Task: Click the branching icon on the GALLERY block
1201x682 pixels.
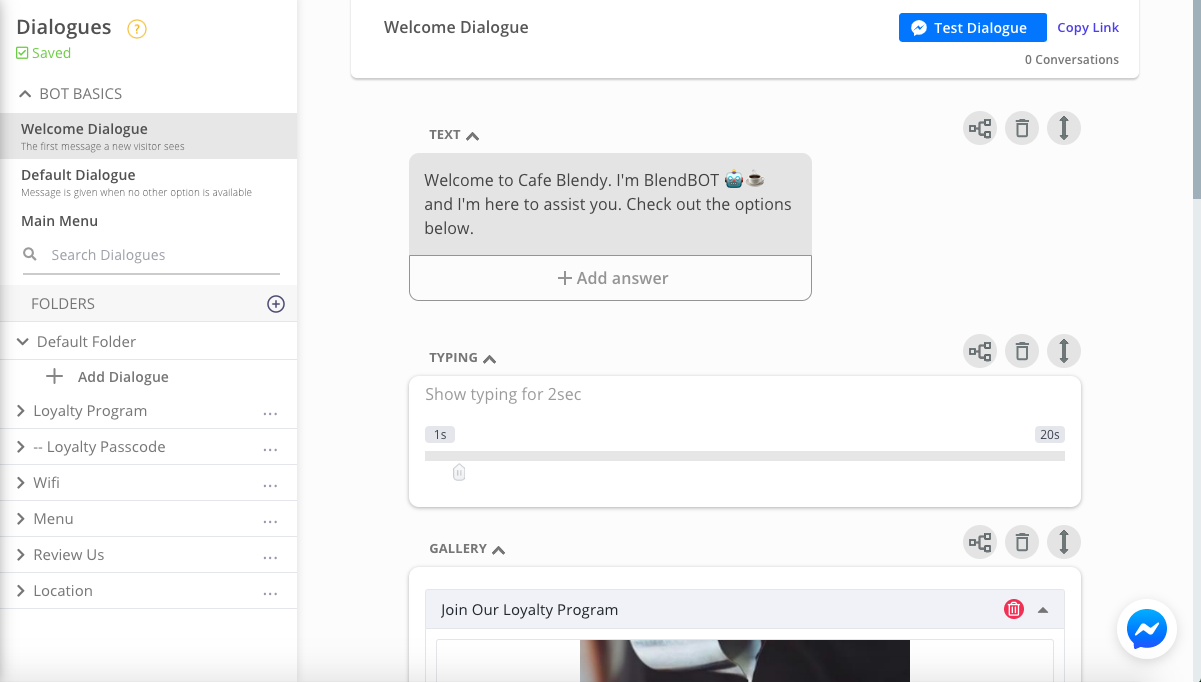Action: pos(979,542)
